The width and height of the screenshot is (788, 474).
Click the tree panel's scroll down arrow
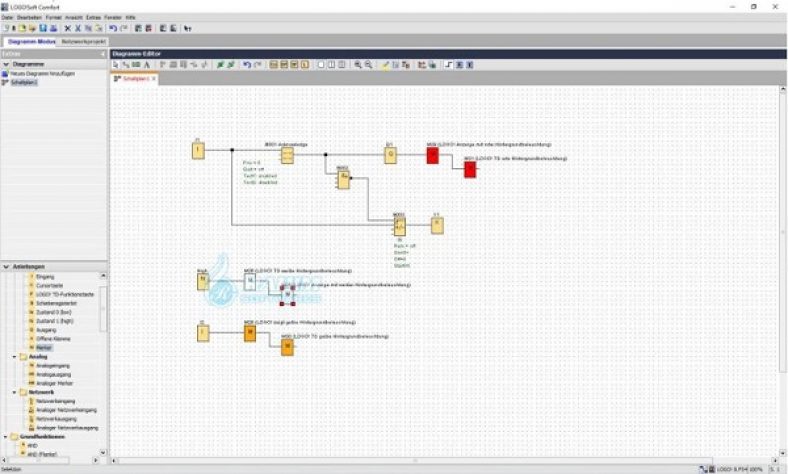pyautogui.click(x=103, y=452)
